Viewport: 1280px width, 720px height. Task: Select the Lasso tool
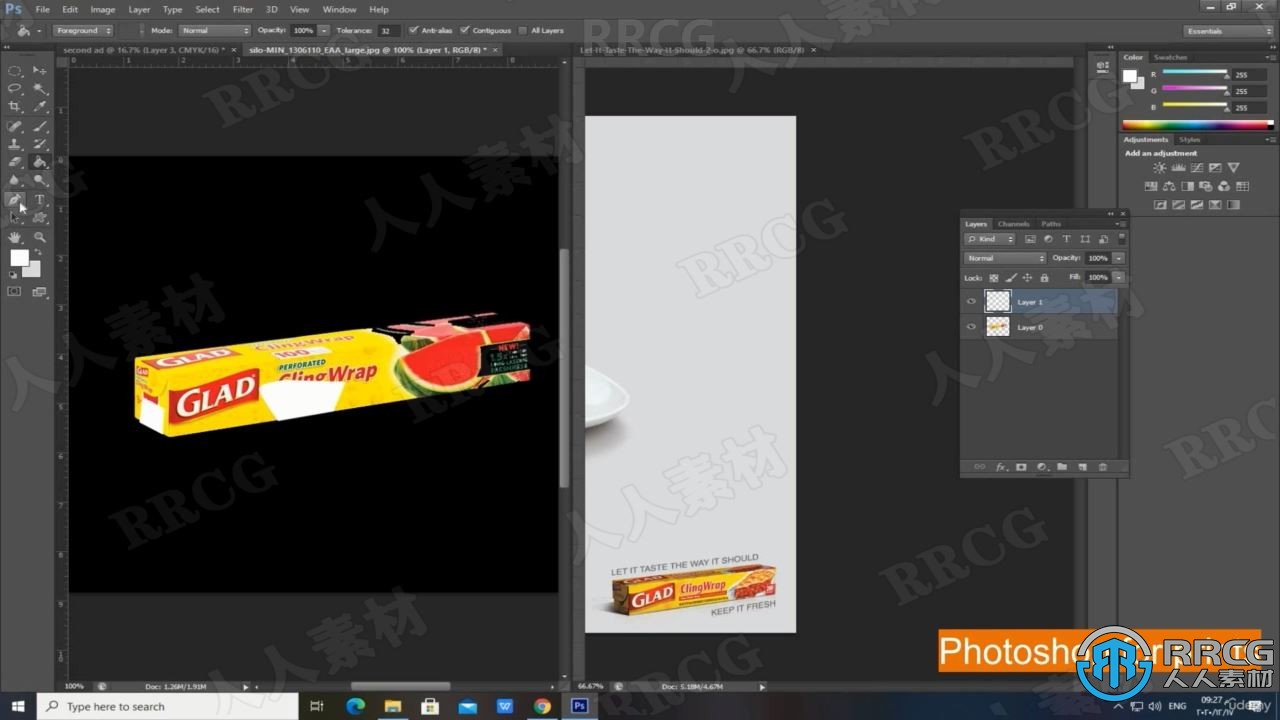[x=15, y=89]
